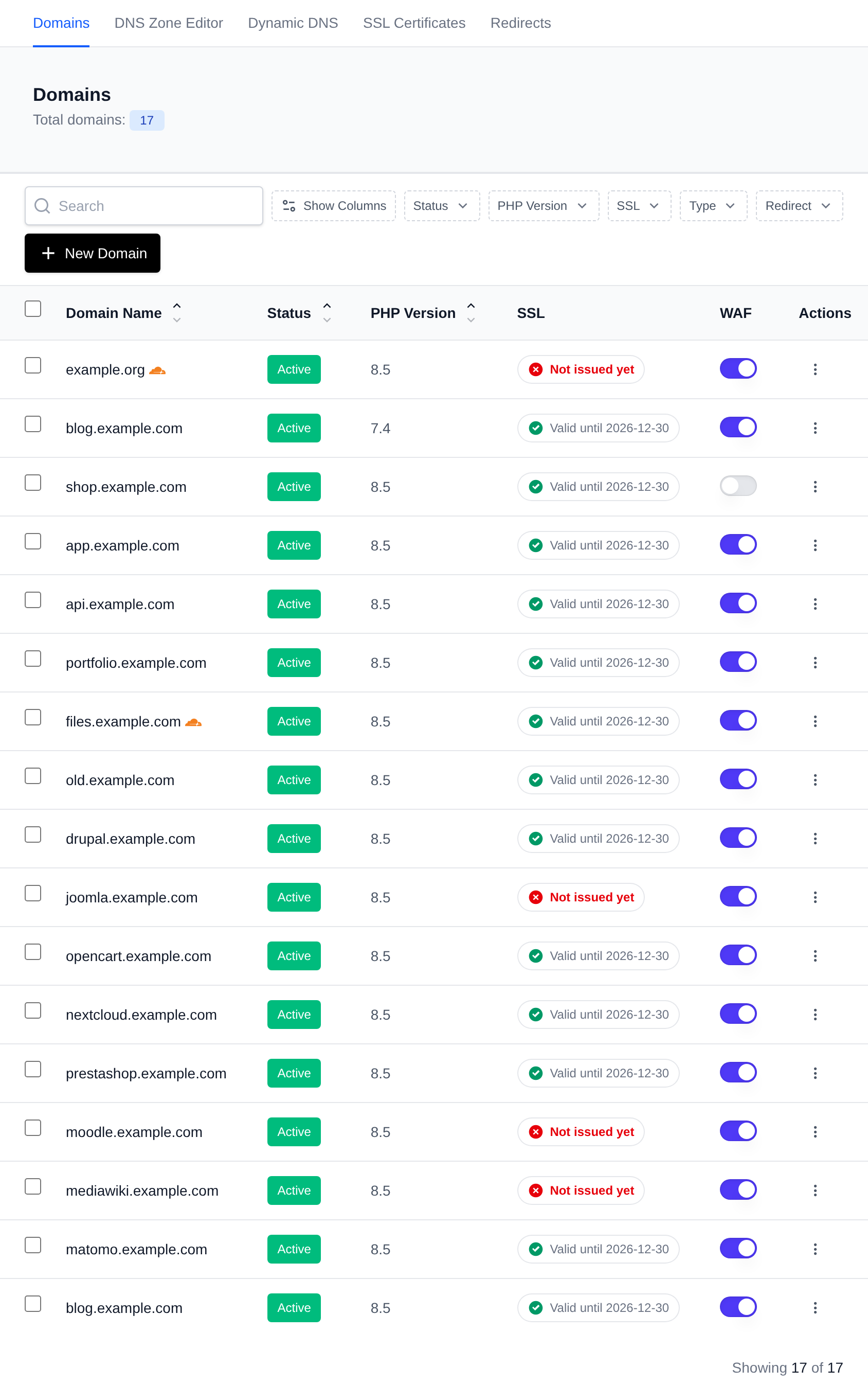Open actions menu for joomla.example.com

pyautogui.click(x=815, y=897)
